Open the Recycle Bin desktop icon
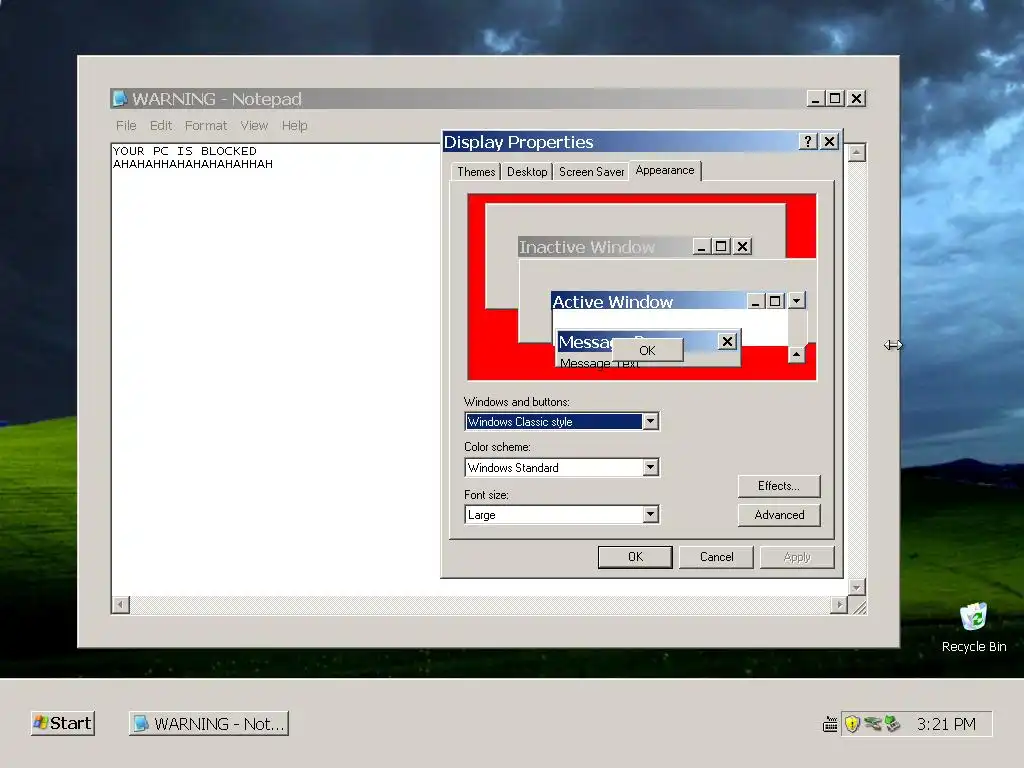The image size is (1024, 768). [974, 628]
